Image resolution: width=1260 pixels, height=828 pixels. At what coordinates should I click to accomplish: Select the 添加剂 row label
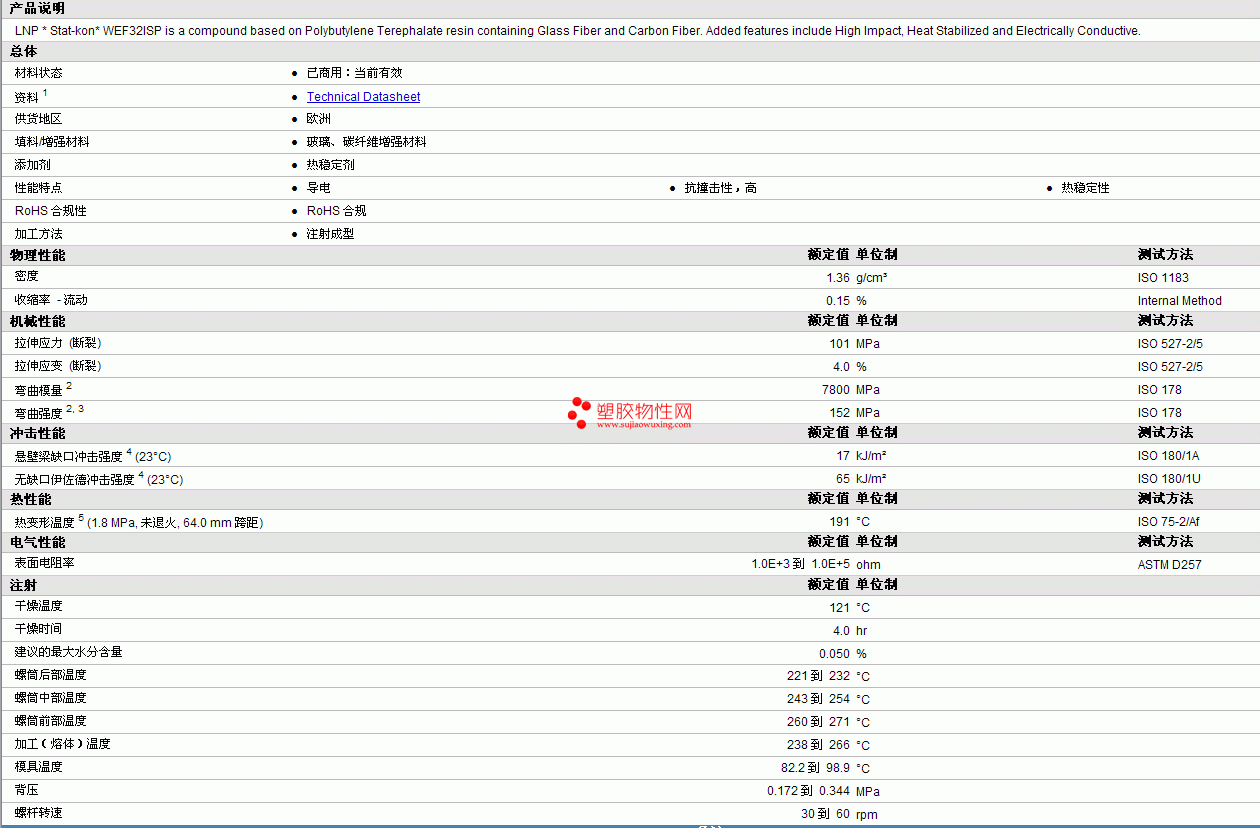coord(32,165)
